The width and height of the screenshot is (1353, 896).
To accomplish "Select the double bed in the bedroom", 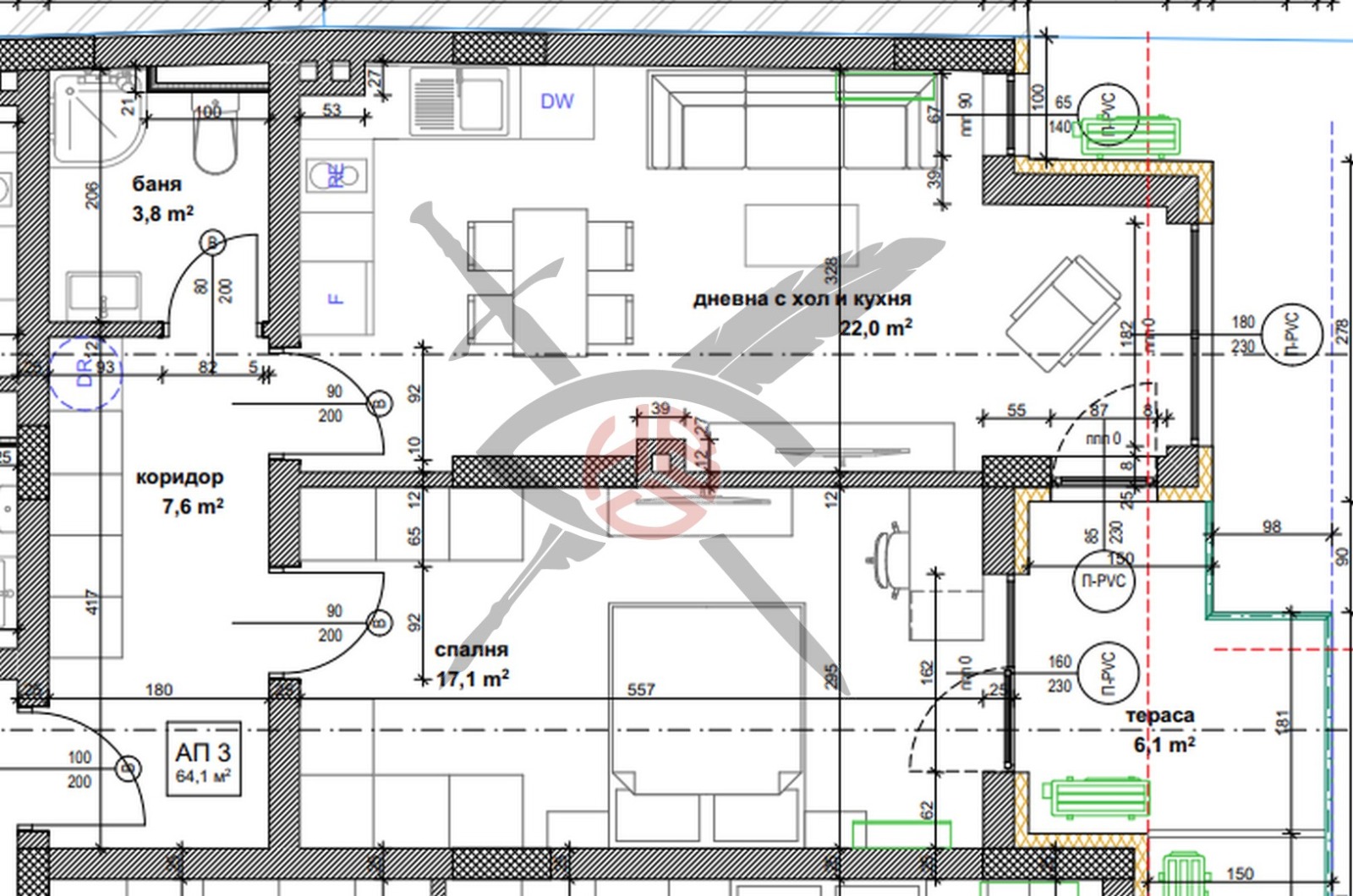I will coord(707,720).
